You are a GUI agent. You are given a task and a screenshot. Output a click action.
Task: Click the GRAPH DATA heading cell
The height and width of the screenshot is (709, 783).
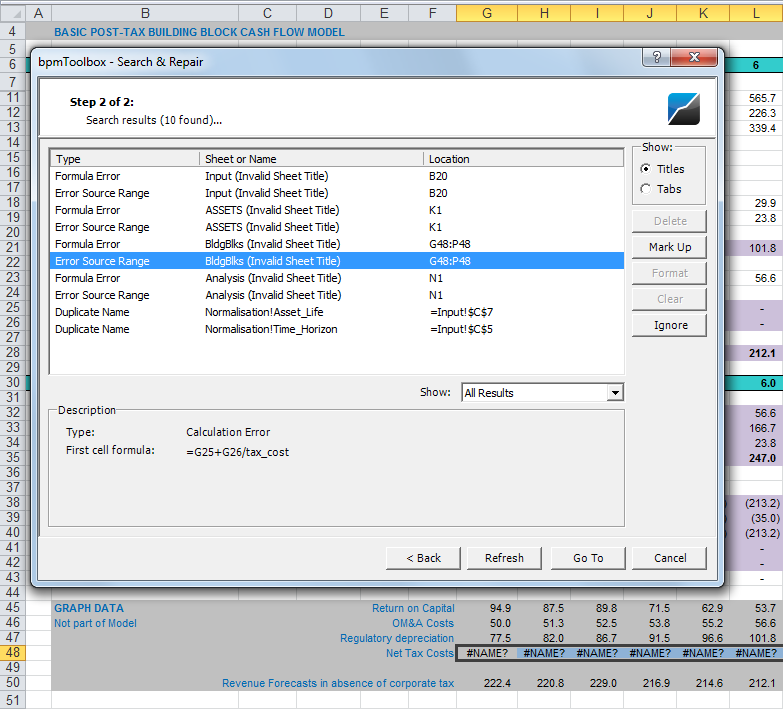pyautogui.click(x=89, y=608)
